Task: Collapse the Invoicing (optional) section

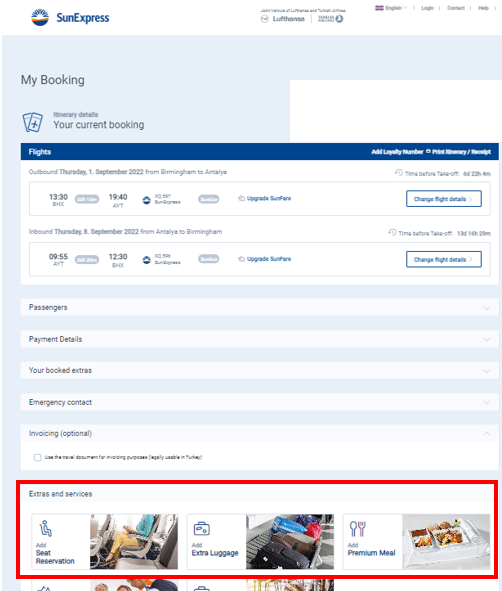Action: point(259,433)
